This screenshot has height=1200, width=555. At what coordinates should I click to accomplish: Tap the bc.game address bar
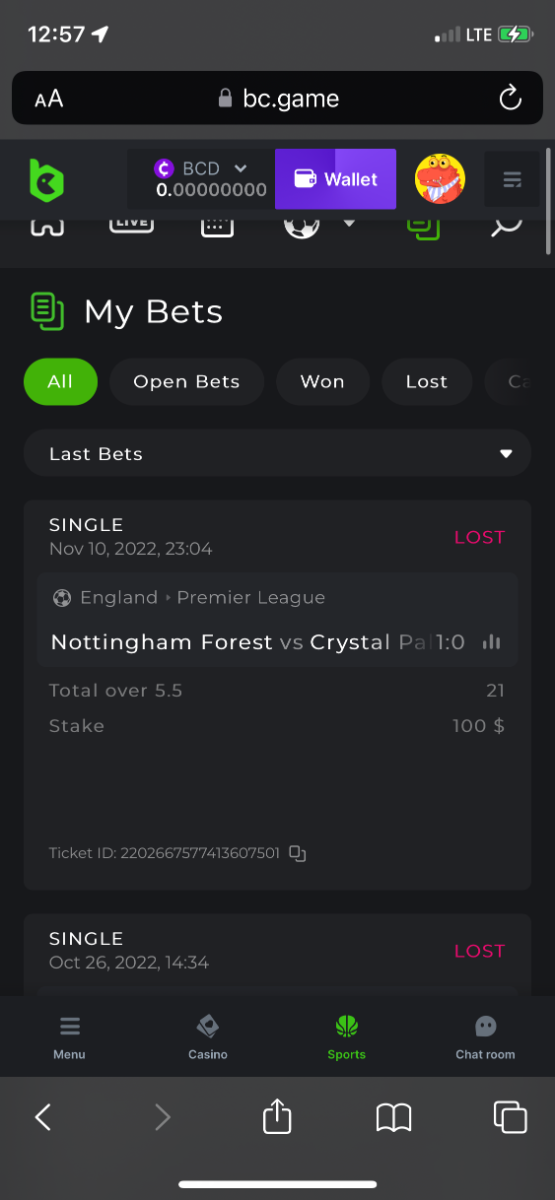278,98
